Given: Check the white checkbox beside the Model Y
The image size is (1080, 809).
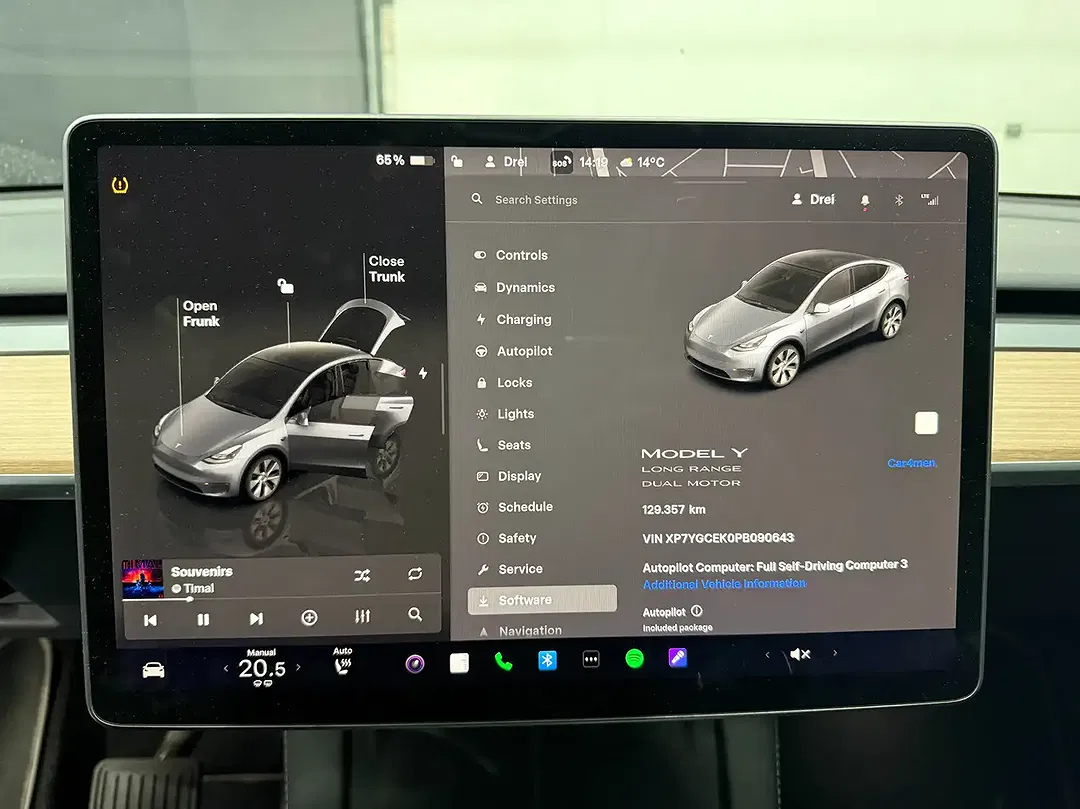Looking at the screenshot, I should 926,423.
